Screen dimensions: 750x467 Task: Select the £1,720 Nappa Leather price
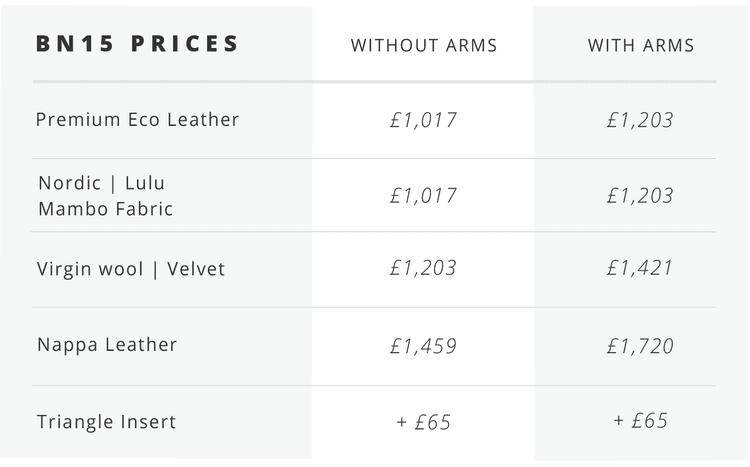click(640, 346)
